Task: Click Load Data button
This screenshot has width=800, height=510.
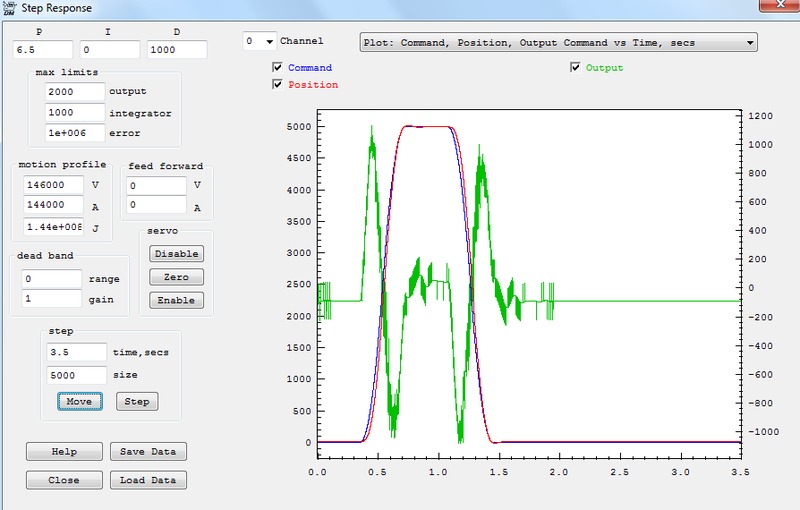Action: pyautogui.click(x=147, y=480)
